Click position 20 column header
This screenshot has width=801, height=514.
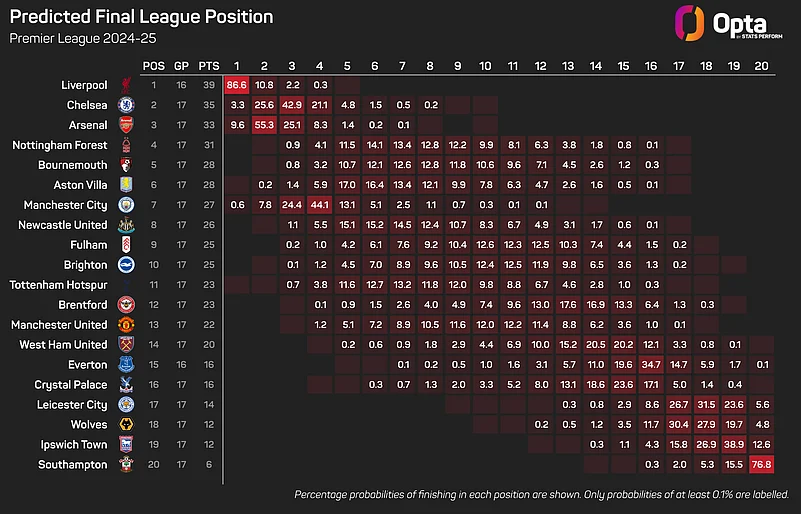[760, 65]
